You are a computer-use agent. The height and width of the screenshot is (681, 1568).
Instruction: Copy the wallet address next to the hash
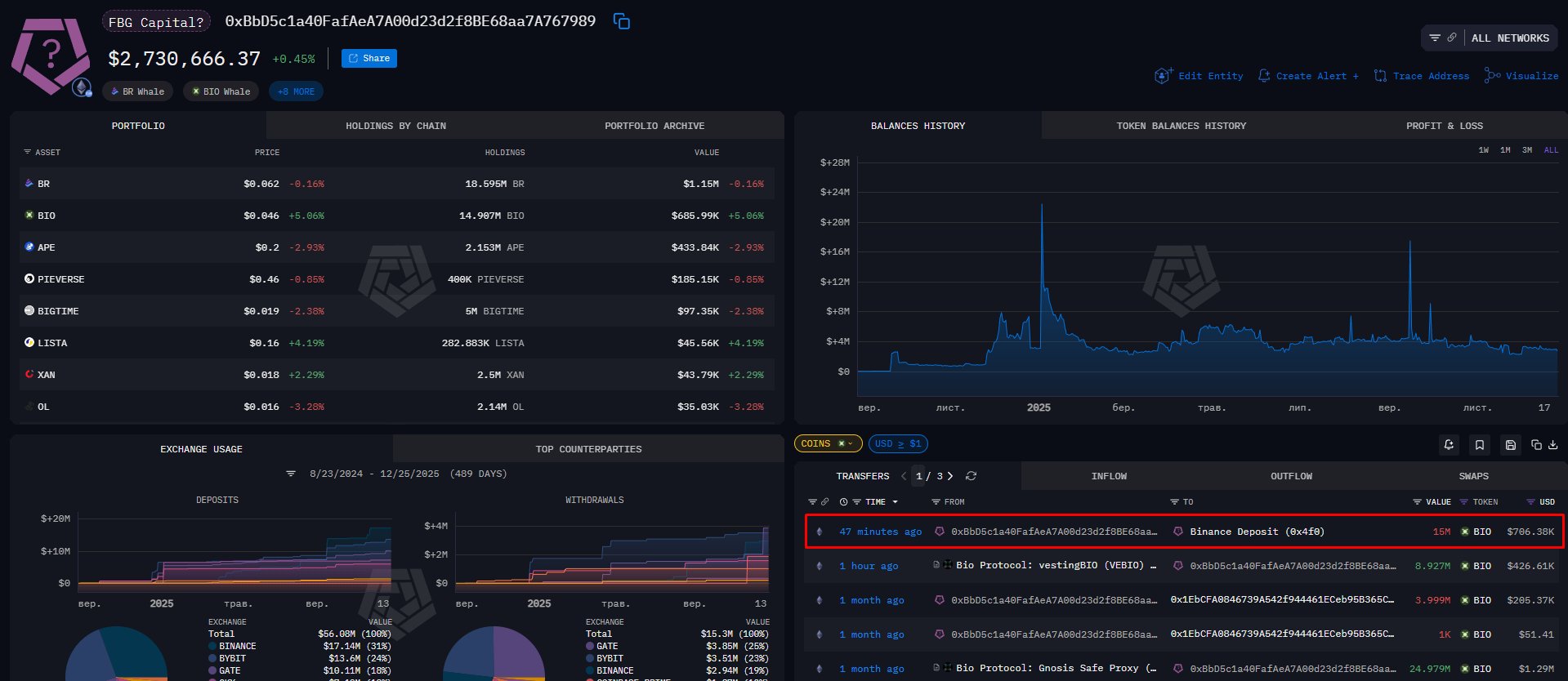point(622,21)
